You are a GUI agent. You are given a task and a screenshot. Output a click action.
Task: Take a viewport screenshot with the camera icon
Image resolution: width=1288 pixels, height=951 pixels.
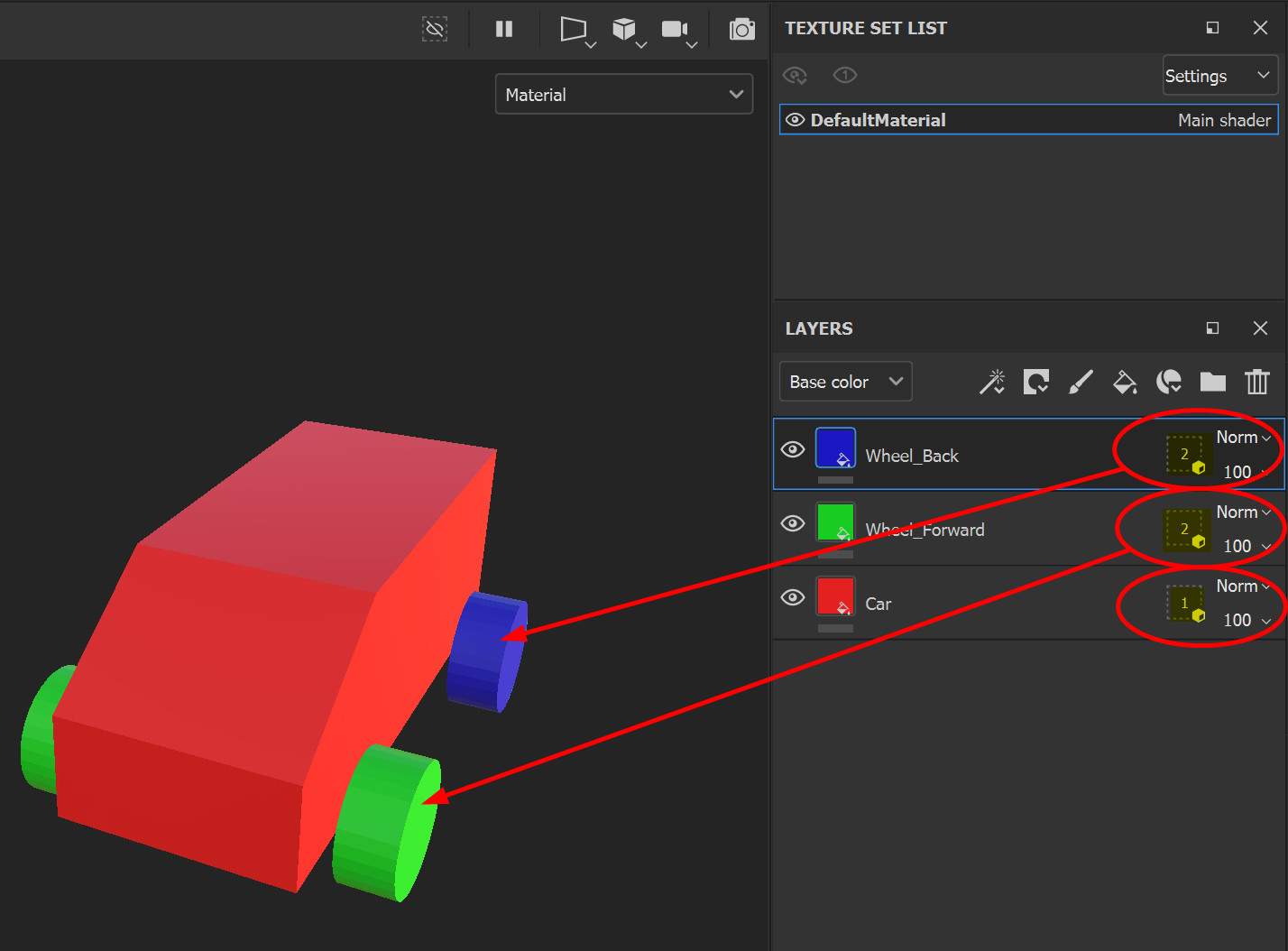pyautogui.click(x=741, y=29)
